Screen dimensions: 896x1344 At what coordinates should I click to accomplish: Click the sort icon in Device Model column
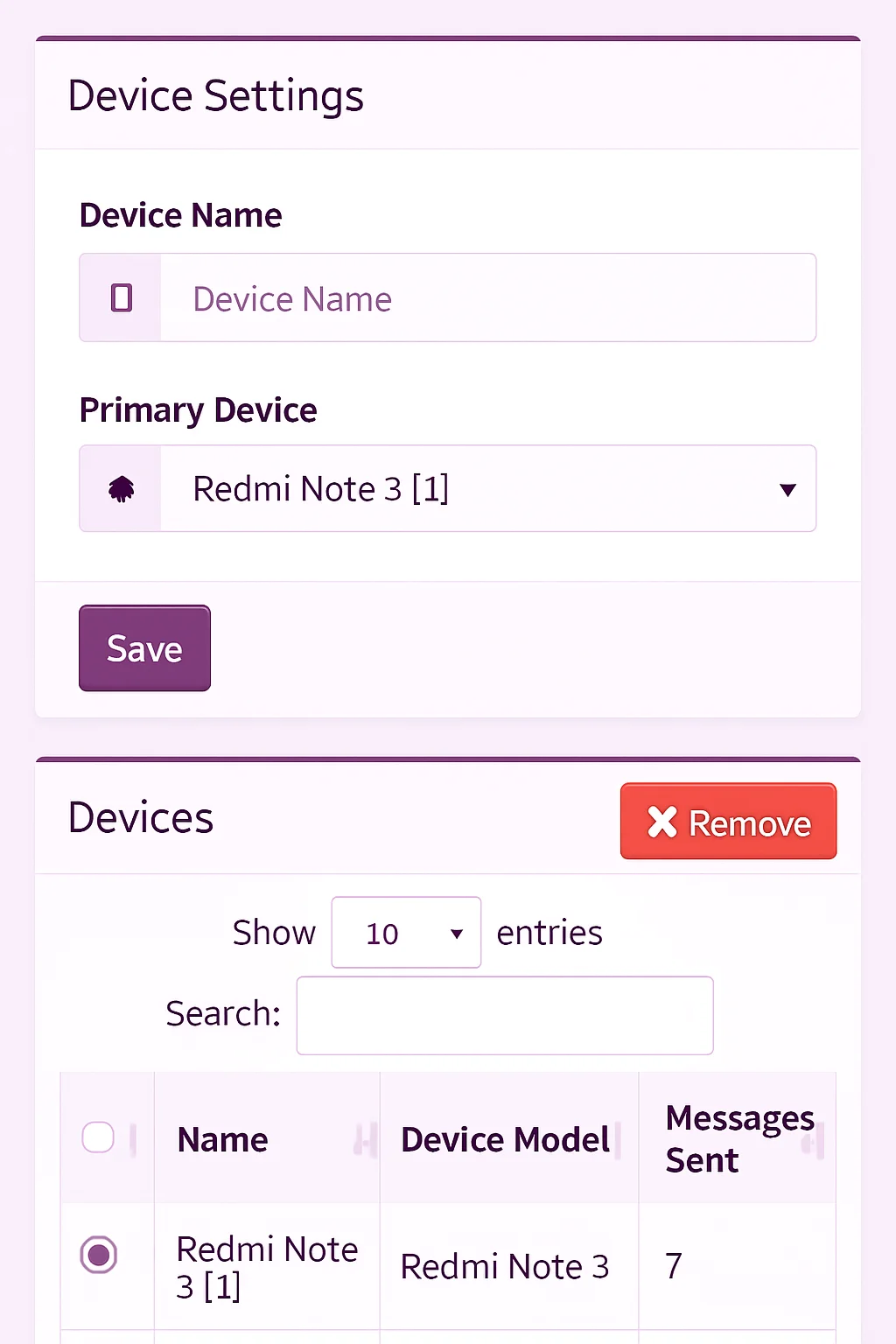pos(619,1139)
